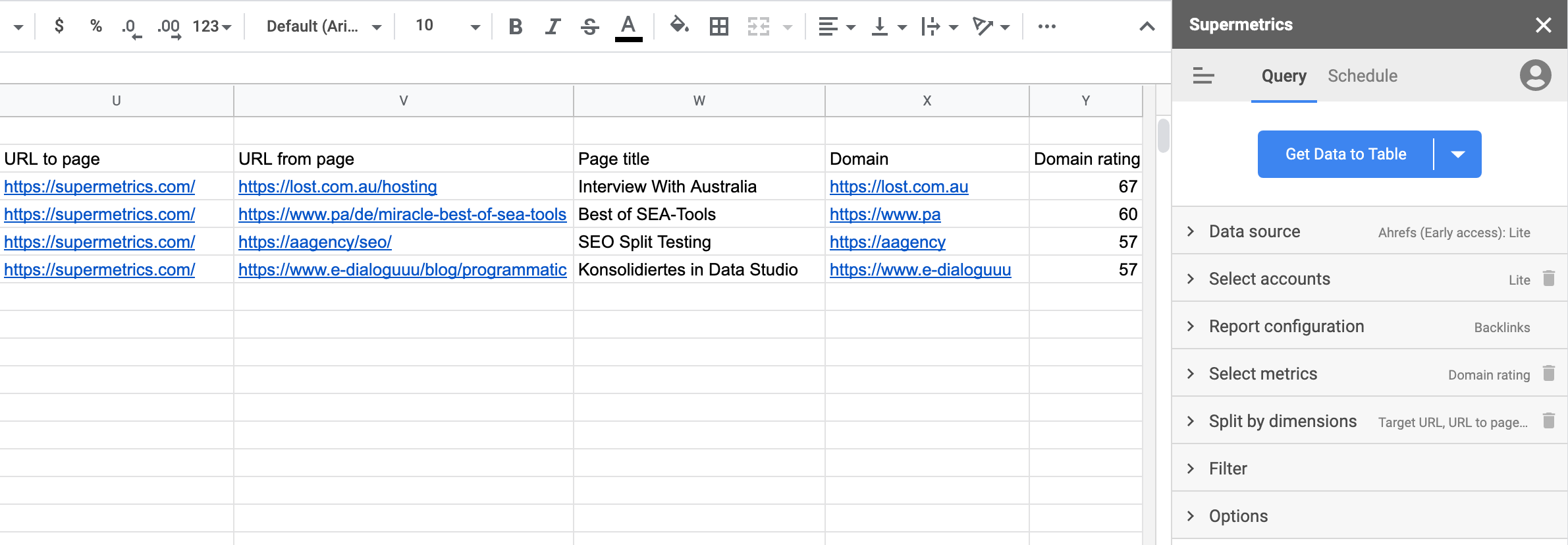This screenshot has height=545, width=1568.
Task: Open the miracle-best-of-sea-tools link
Action: coord(402,214)
